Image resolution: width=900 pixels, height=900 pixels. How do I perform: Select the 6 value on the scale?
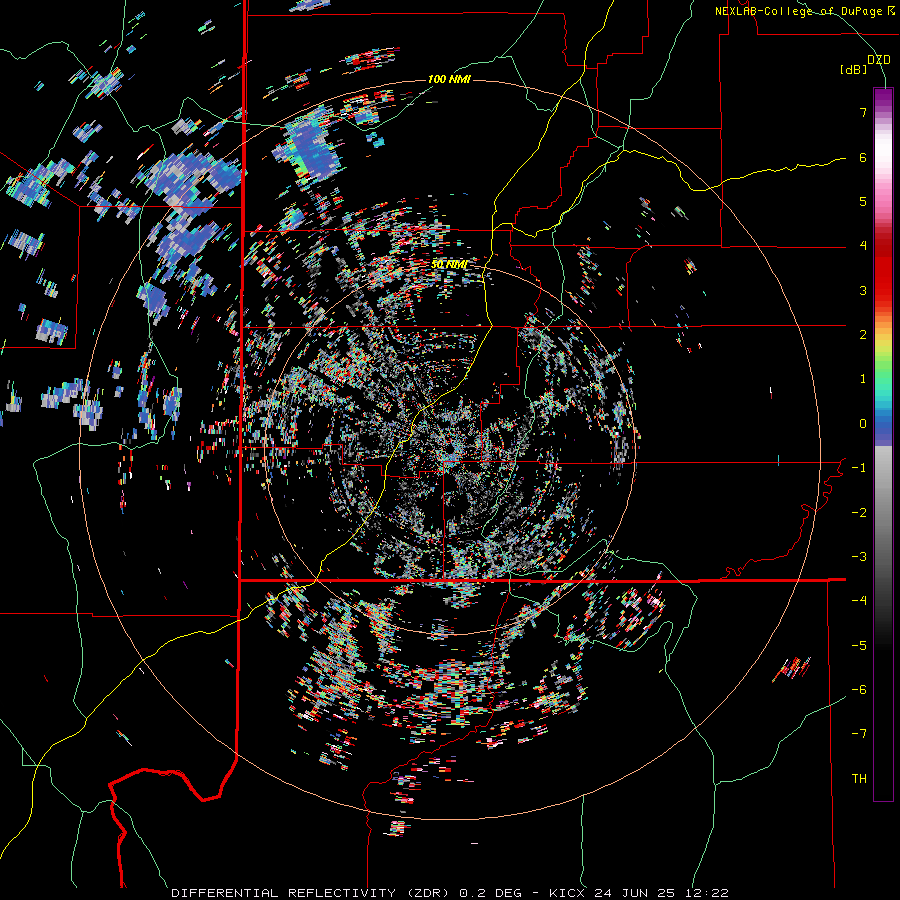(863, 157)
